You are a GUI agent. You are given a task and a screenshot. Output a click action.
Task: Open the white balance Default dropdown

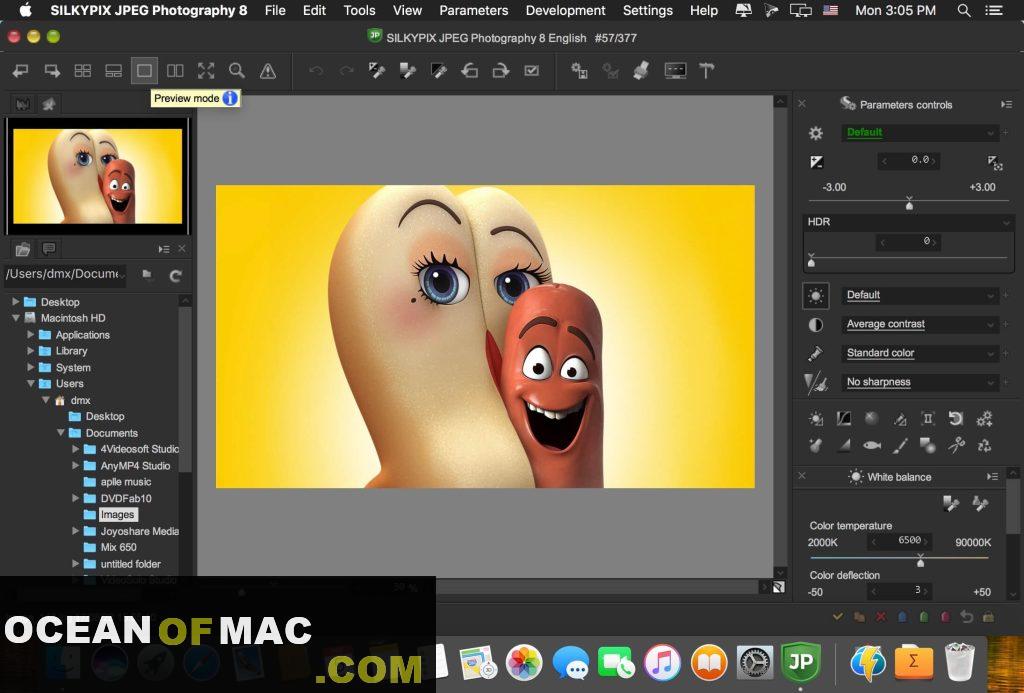[920, 295]
